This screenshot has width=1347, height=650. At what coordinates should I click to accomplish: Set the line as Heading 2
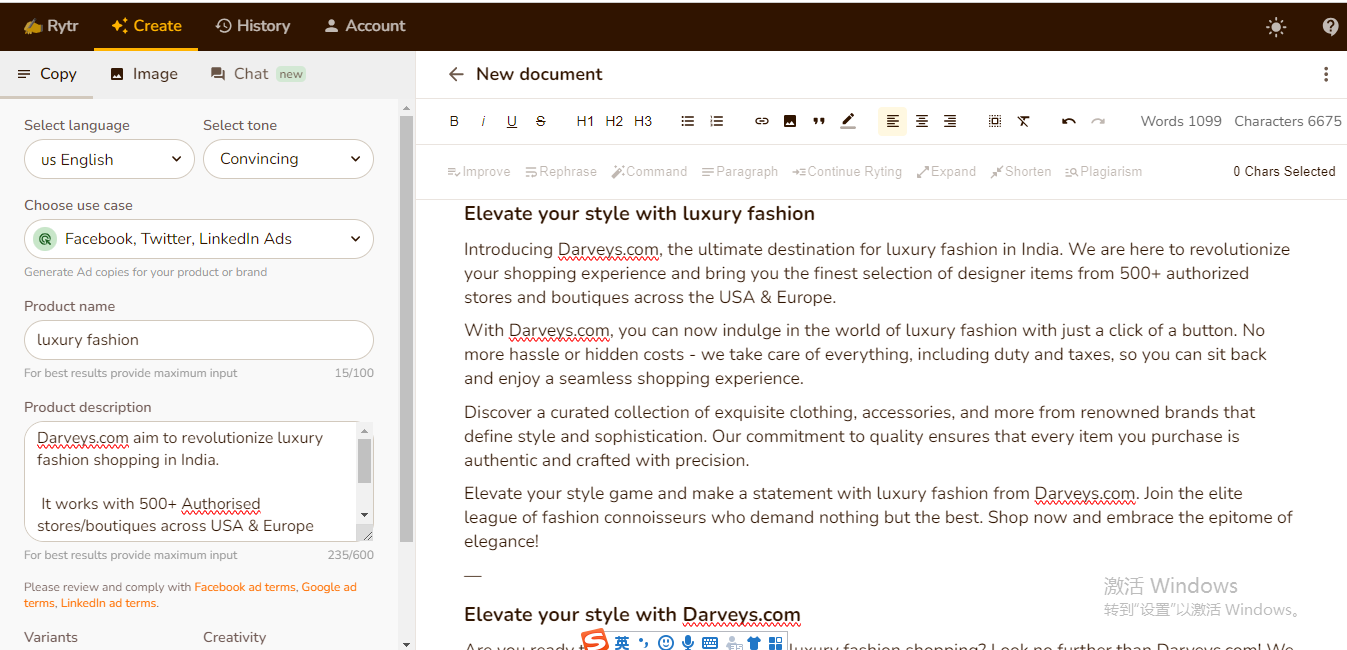point(614,121)
